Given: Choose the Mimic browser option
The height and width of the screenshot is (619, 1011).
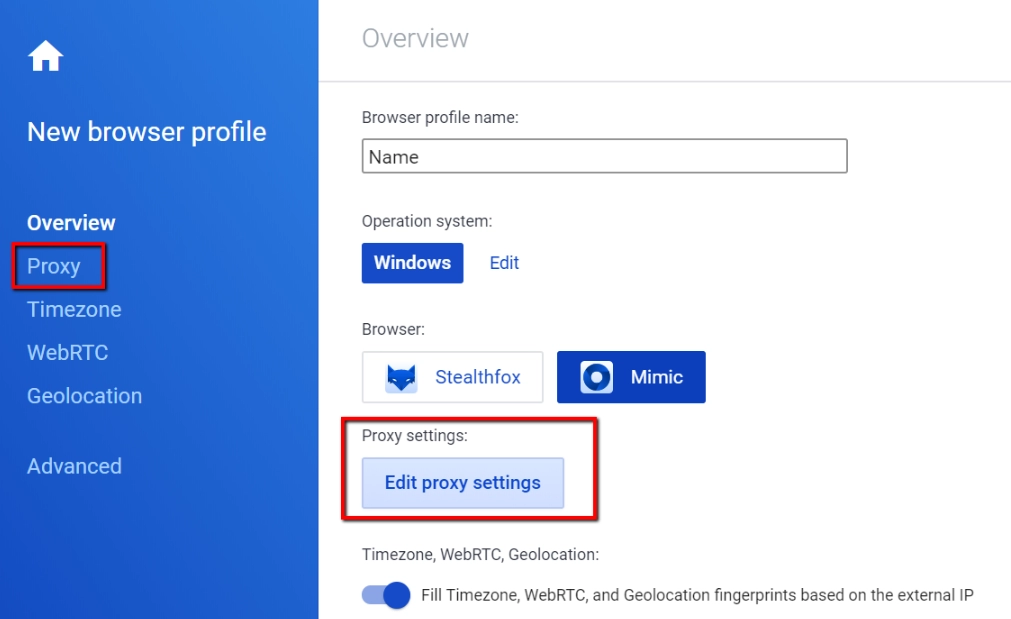Looking at the screenshot, I should click(x=631, y=377).
